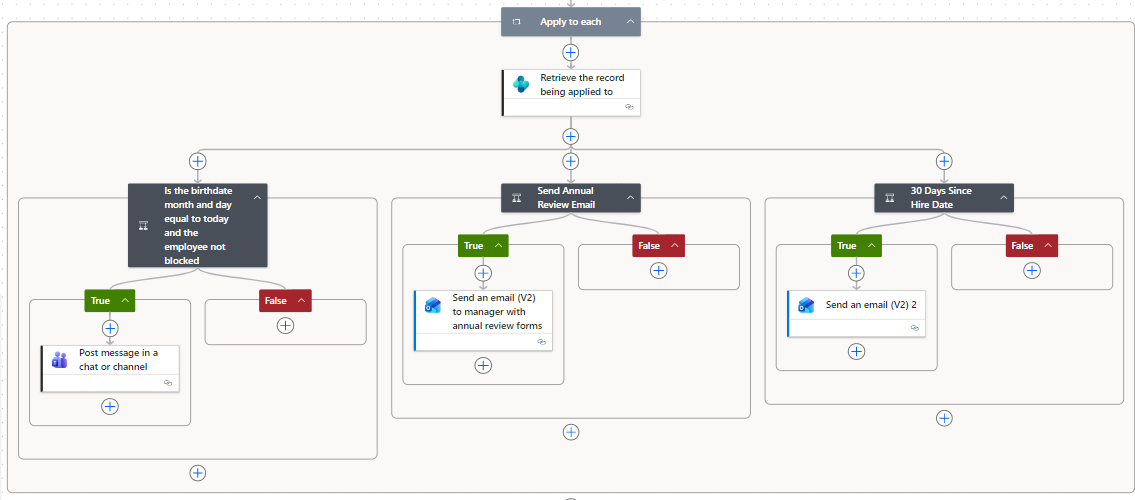This screenshot has height=500, width=1135.
Task: Collapse the birthdate month and day condition
Action: (x=257, y=197)
